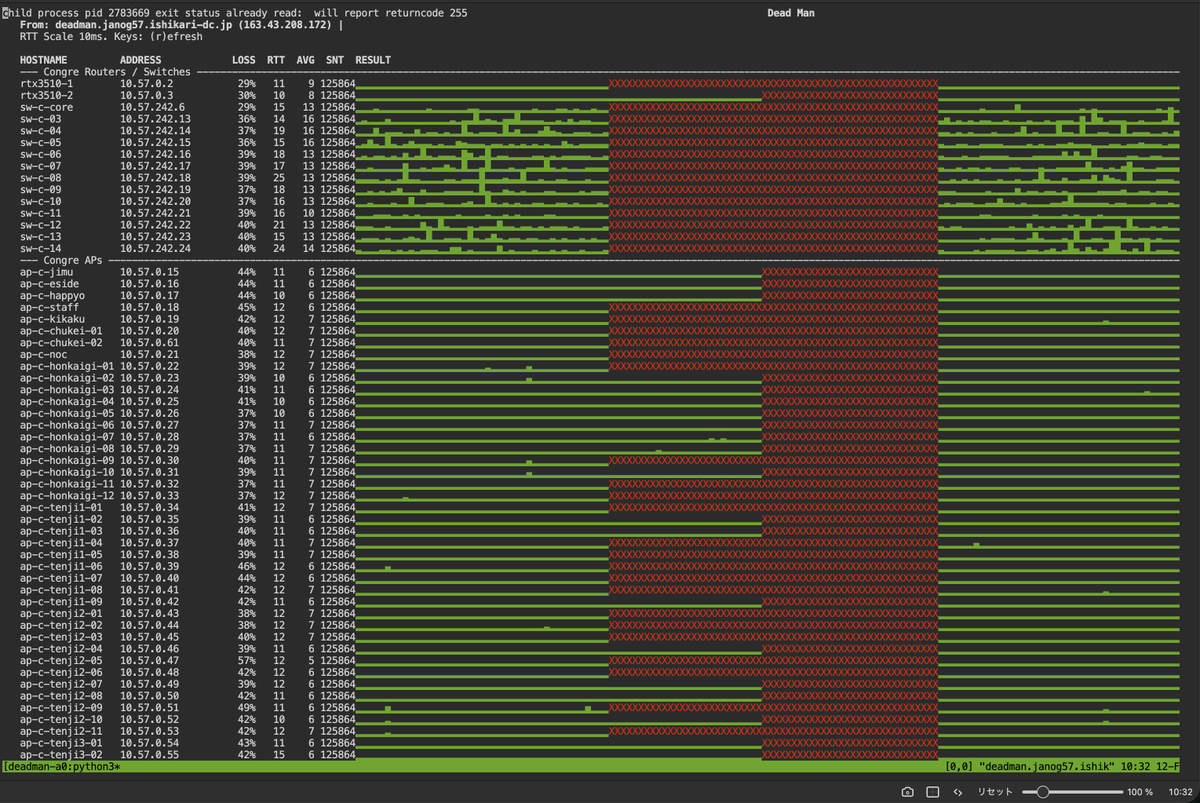Screen dimensions: 1200x803
Task: Click address 10.57.242.24
Action: tap(156, 248)
